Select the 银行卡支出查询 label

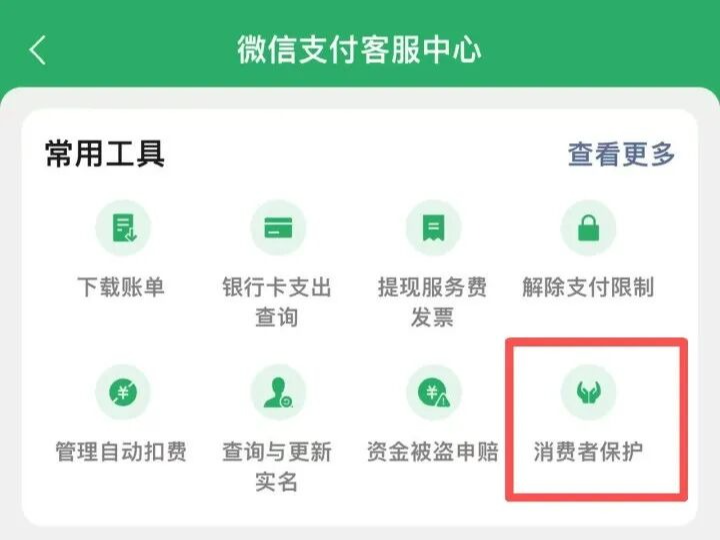click(x=277, y=302)
